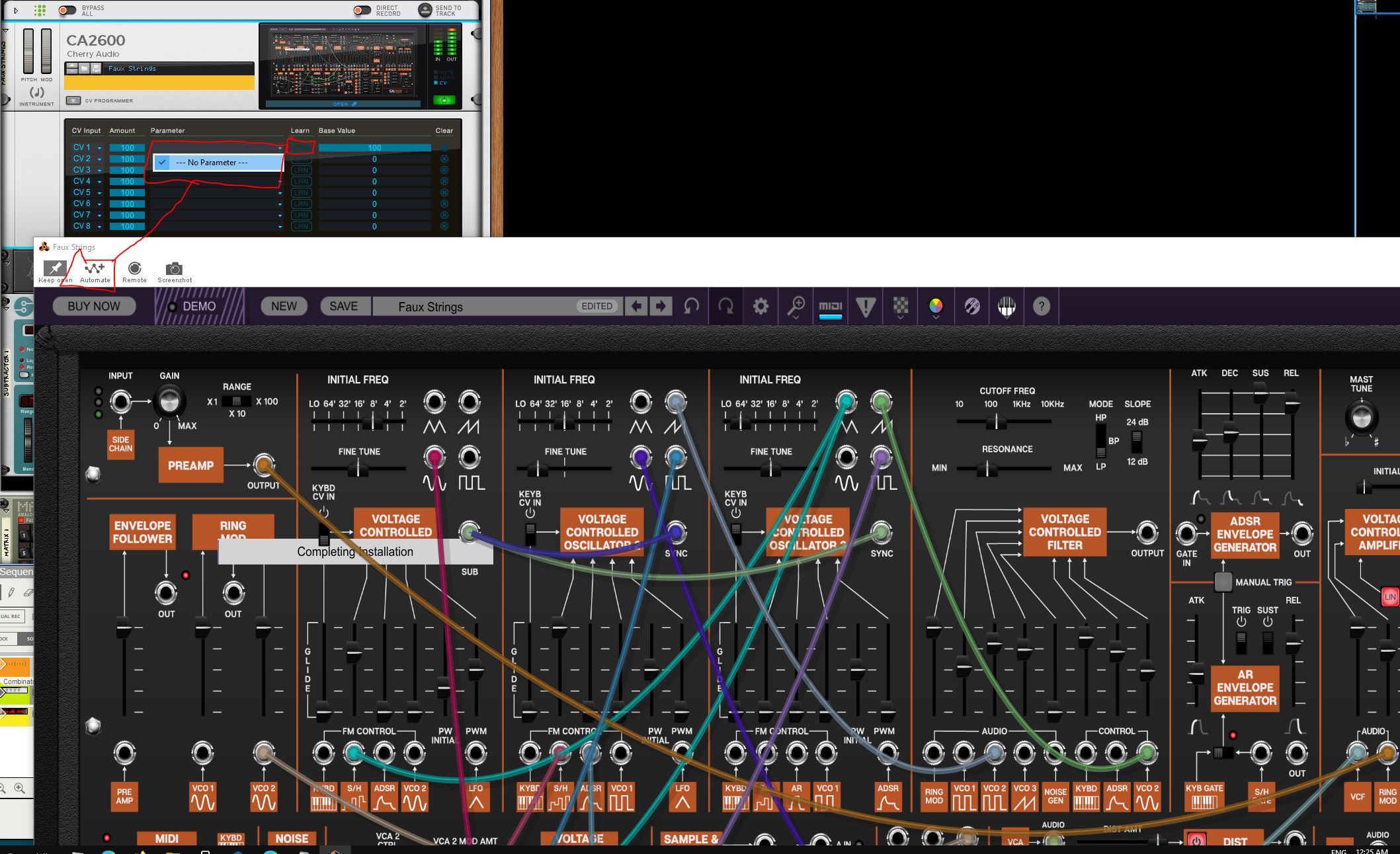Click the Automate icon
Screen dimensions: 1400x854
tap(95, 268)
